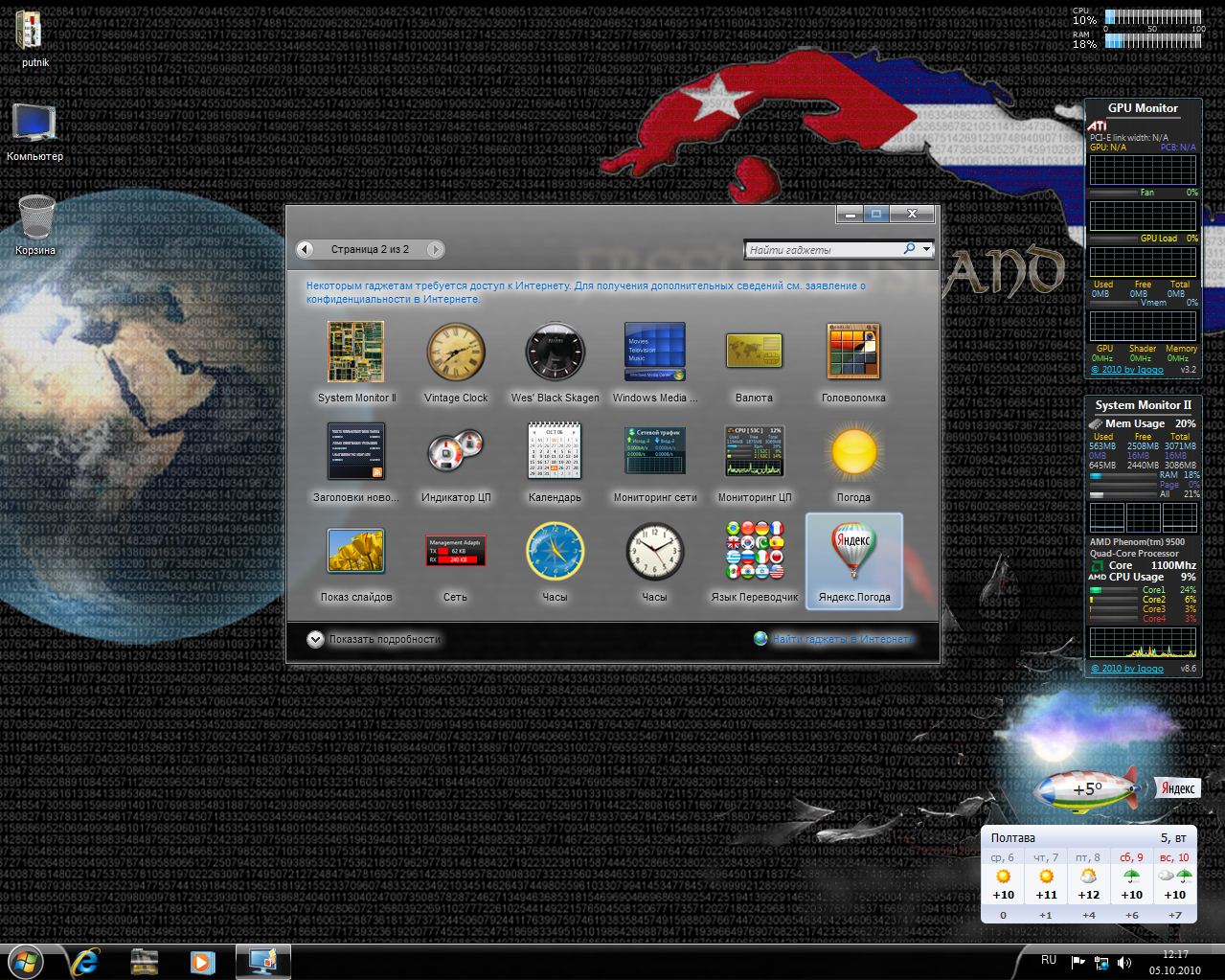This screenshot has height=980, width=1225.
Task: Select the Погода sun weather gadget
Action: click(853, 452)
